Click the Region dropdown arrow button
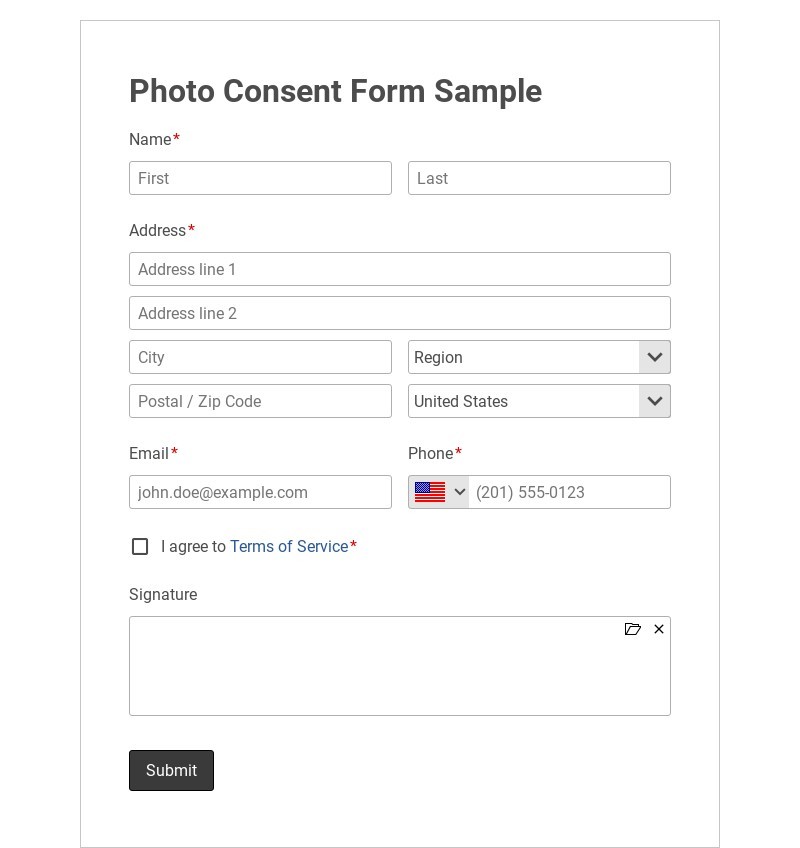The image size is (800, 848). [x=655, y=357]
